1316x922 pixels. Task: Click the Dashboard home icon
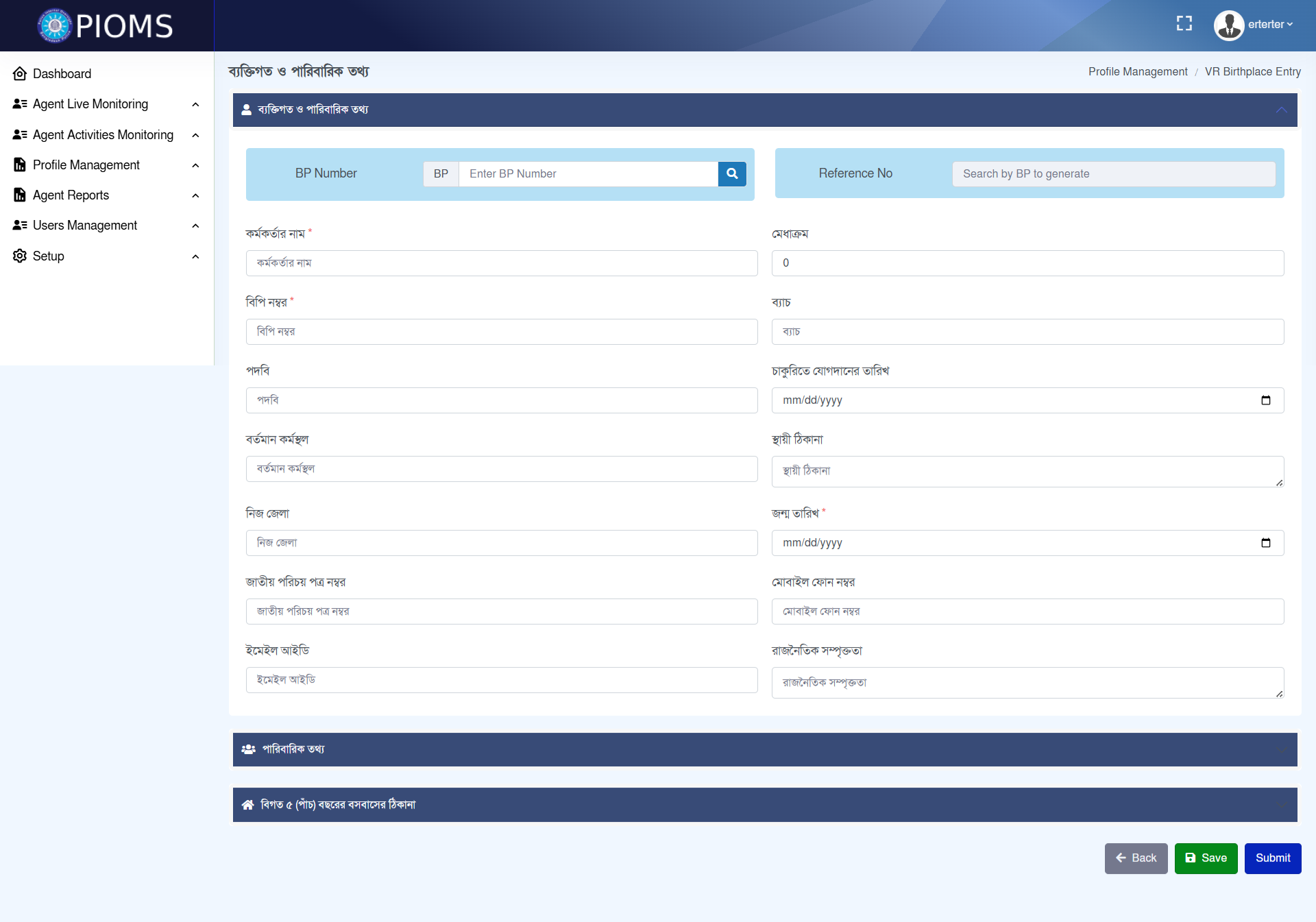click(20, 74)
